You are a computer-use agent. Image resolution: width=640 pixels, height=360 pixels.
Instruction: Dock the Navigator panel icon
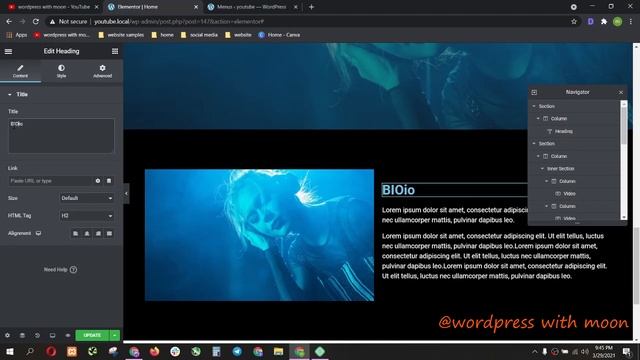click(x=534, y=93)
